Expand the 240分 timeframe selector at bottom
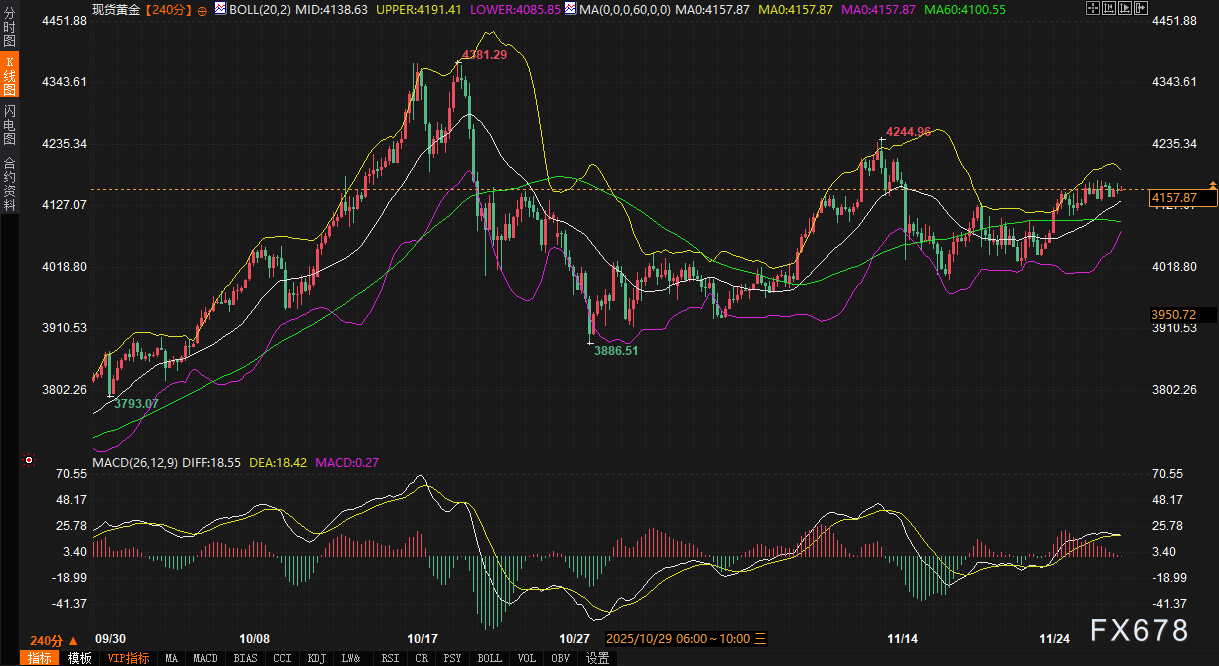This screenshot has height=666, width=1219. coord(52,640)
